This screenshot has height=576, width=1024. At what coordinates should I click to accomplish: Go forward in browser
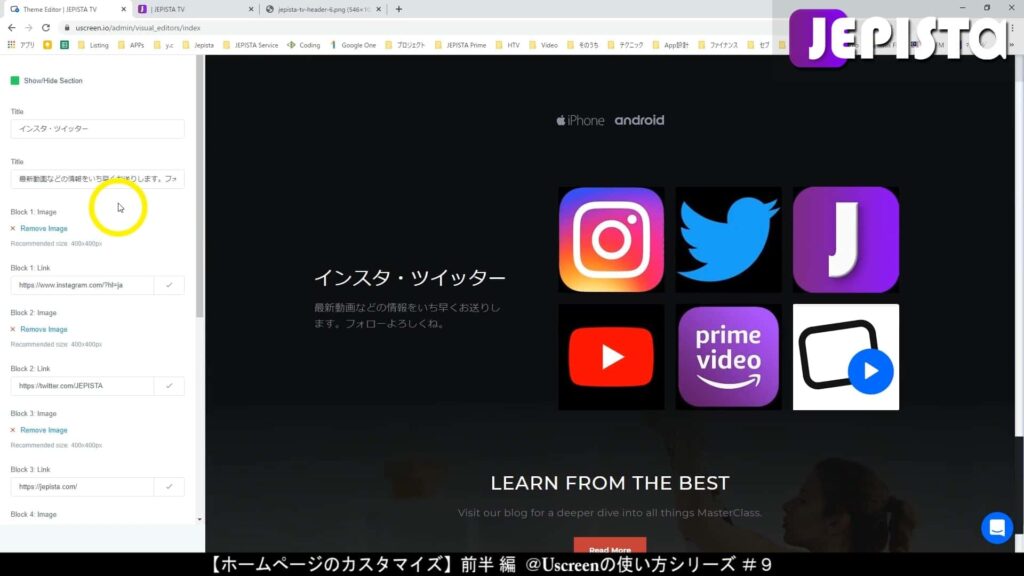tap(29, 27)
